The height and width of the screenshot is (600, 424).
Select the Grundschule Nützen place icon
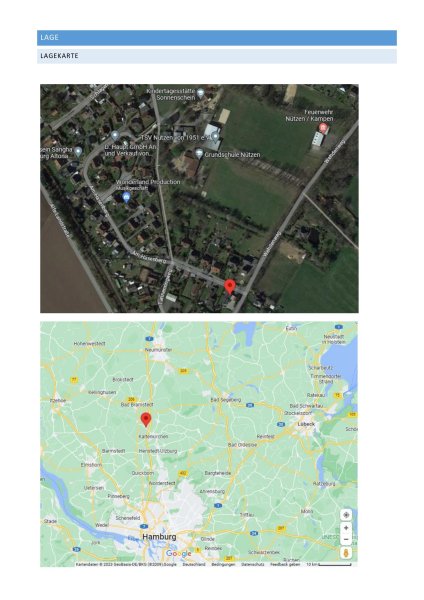(x=199, y=153)
